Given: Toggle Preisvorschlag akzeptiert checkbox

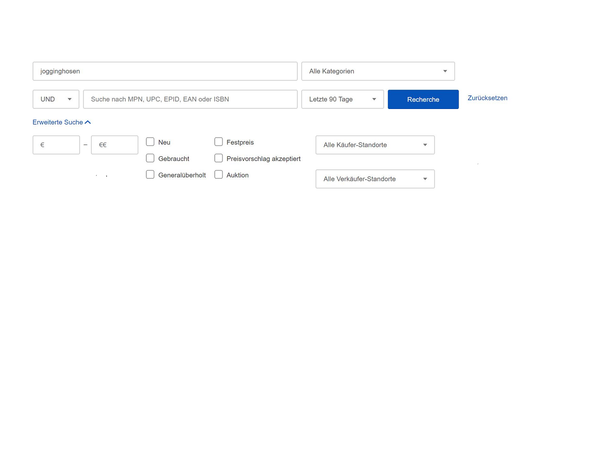Looking at the screenshot, I should [218, 158].
